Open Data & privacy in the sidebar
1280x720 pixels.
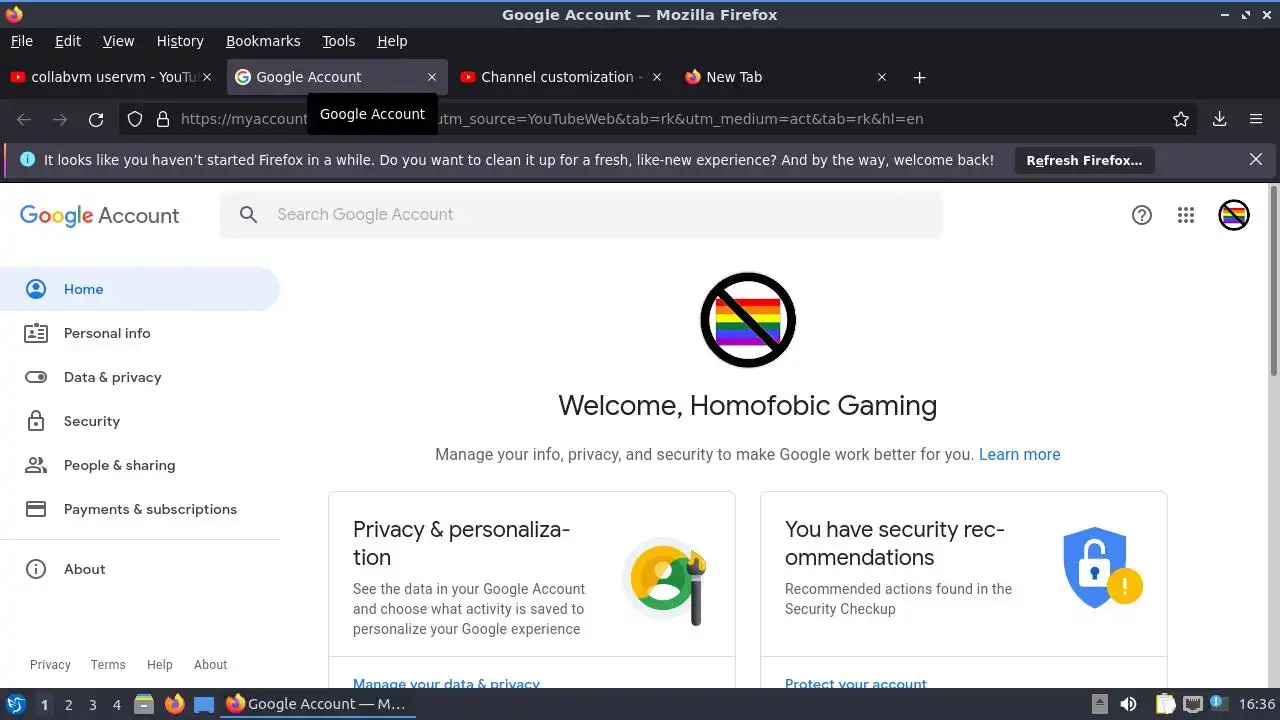(140, 377)
